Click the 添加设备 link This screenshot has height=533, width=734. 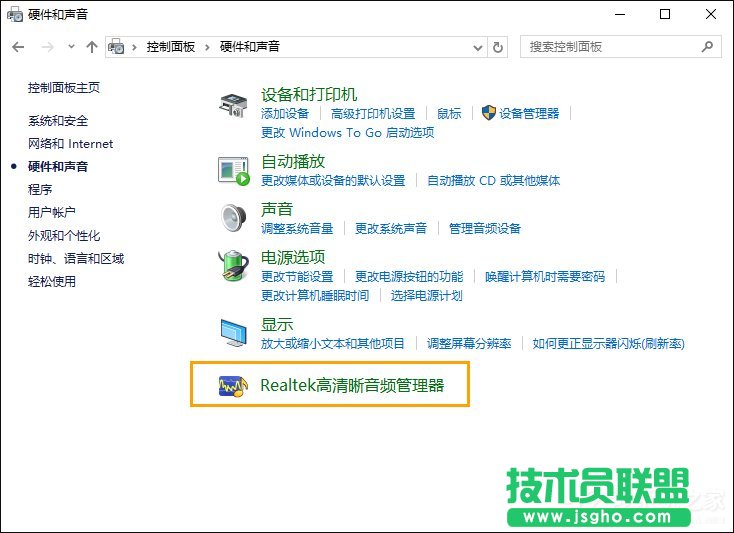point(285,113)
